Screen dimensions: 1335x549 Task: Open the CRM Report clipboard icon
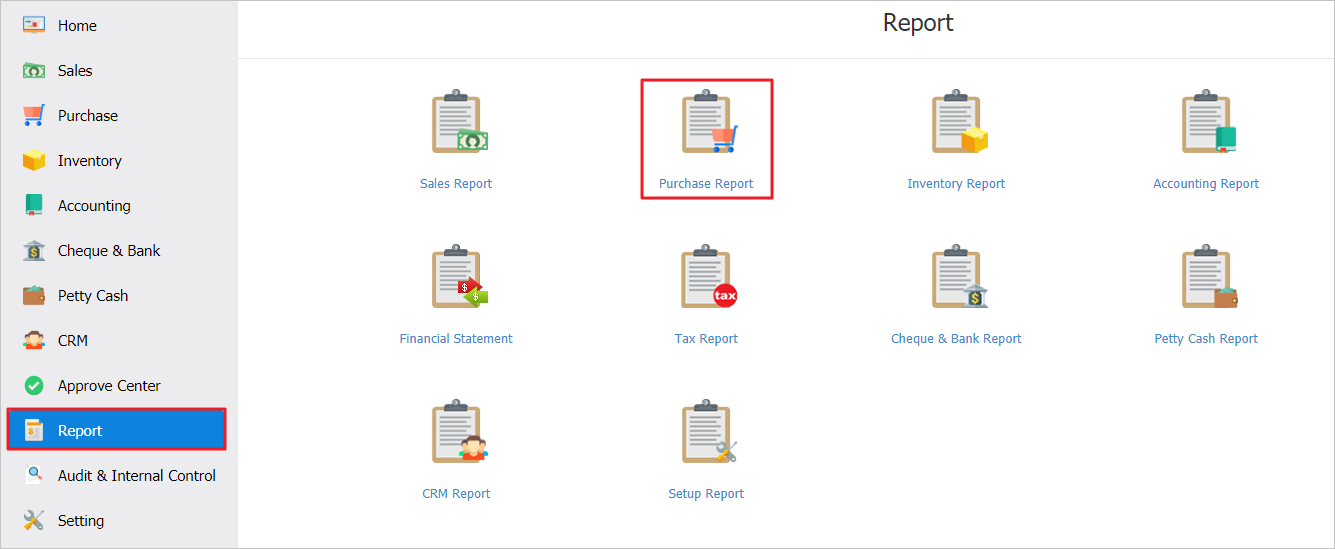pyautogui.click(x=458, y=432)
